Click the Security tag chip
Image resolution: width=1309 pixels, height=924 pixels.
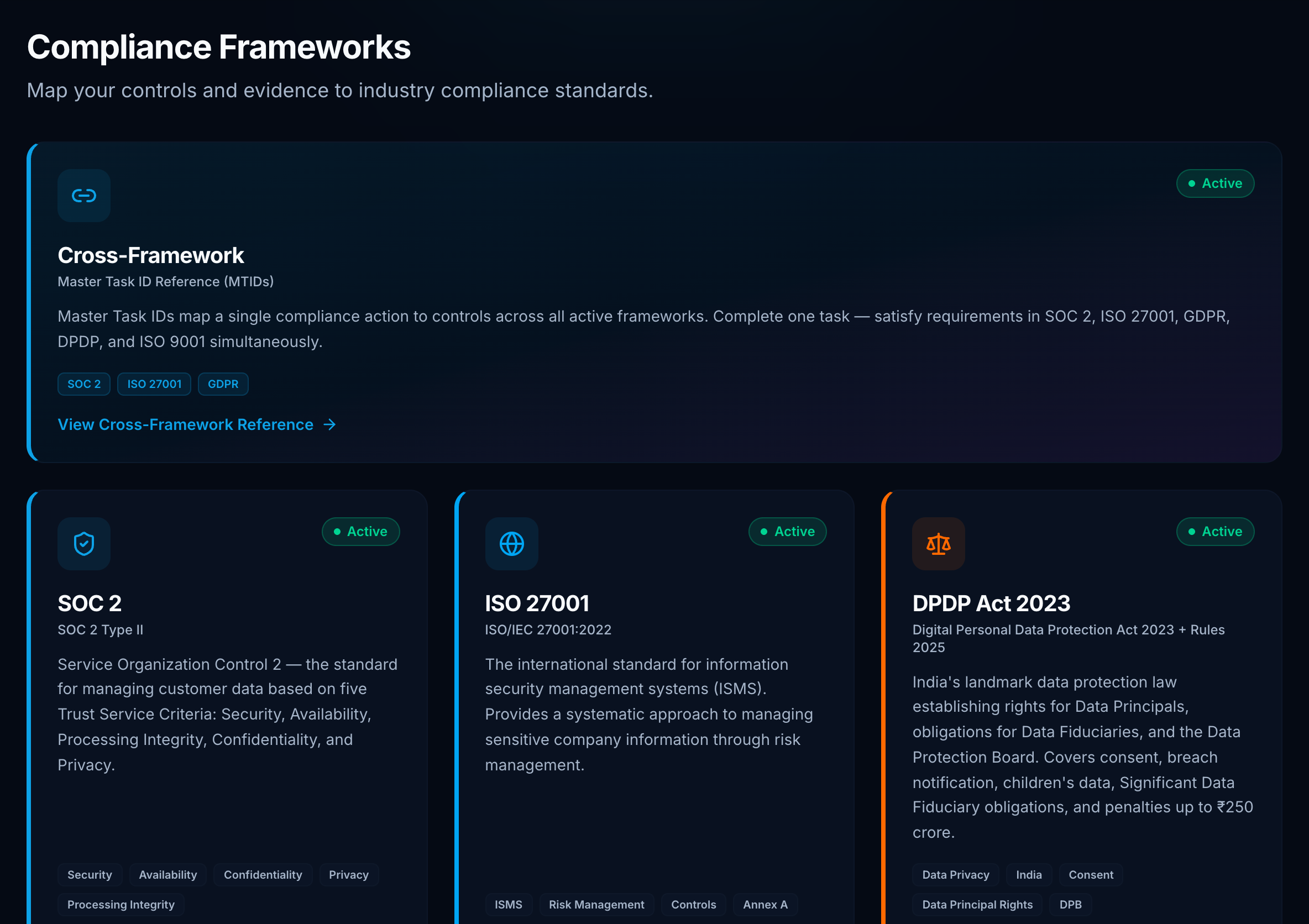tap(90, 874)
